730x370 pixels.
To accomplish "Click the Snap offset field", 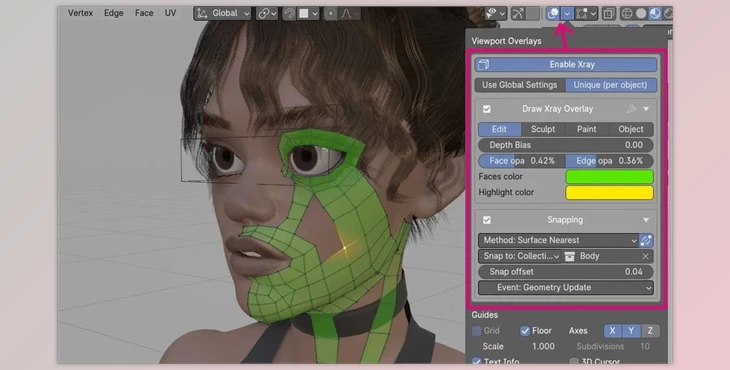I will click(x=566, y=272).
